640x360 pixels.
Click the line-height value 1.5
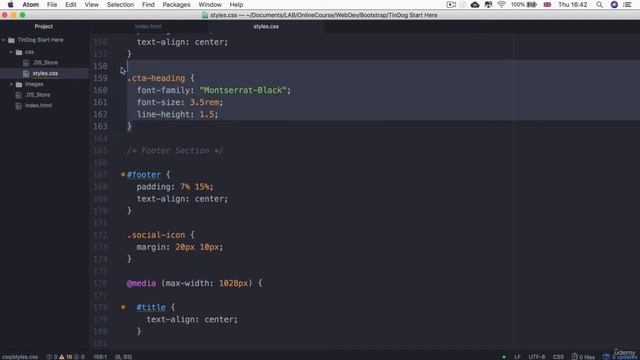[207, 114]
